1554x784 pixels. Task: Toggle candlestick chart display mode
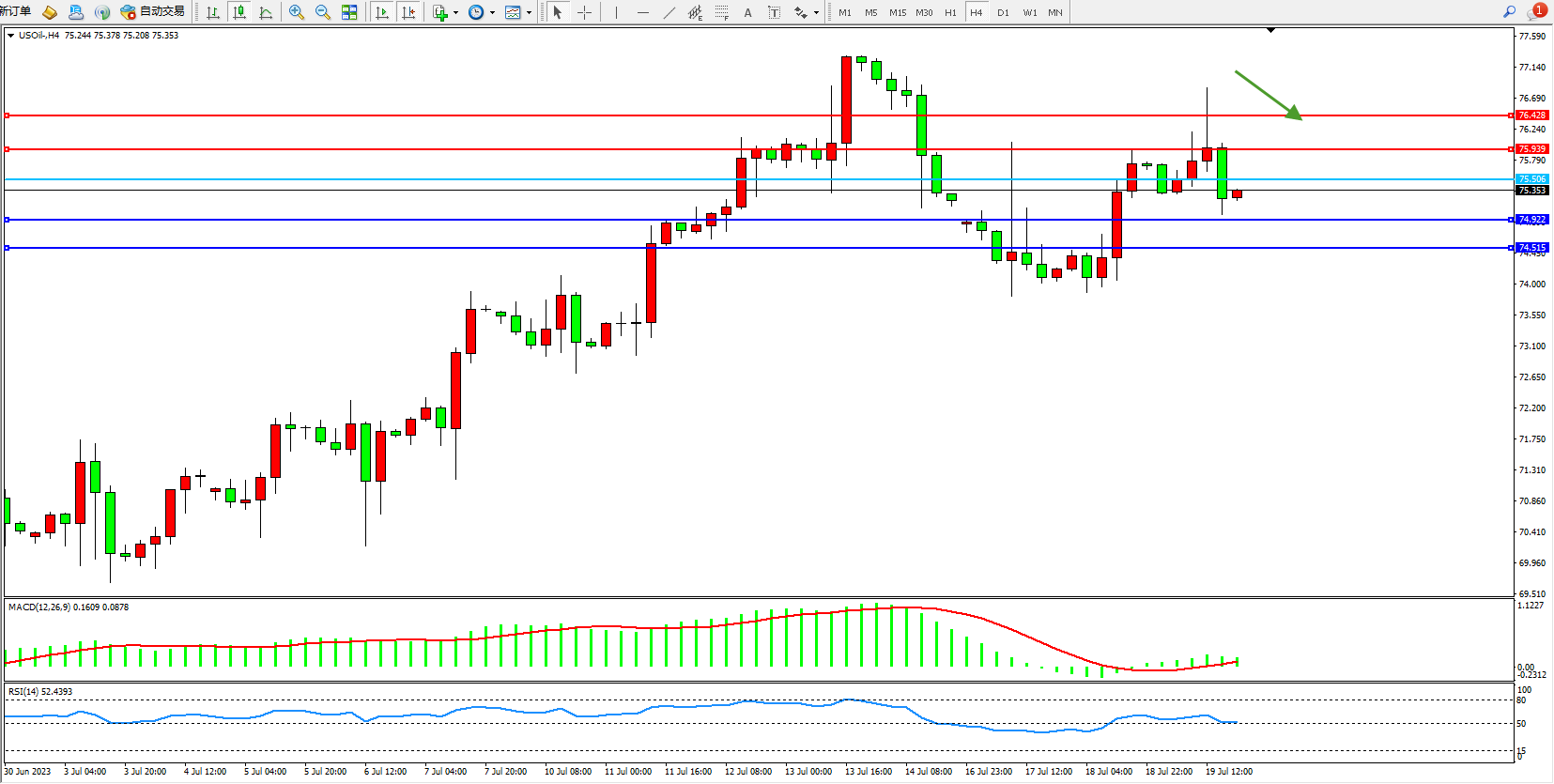click(x=239, y=12)
